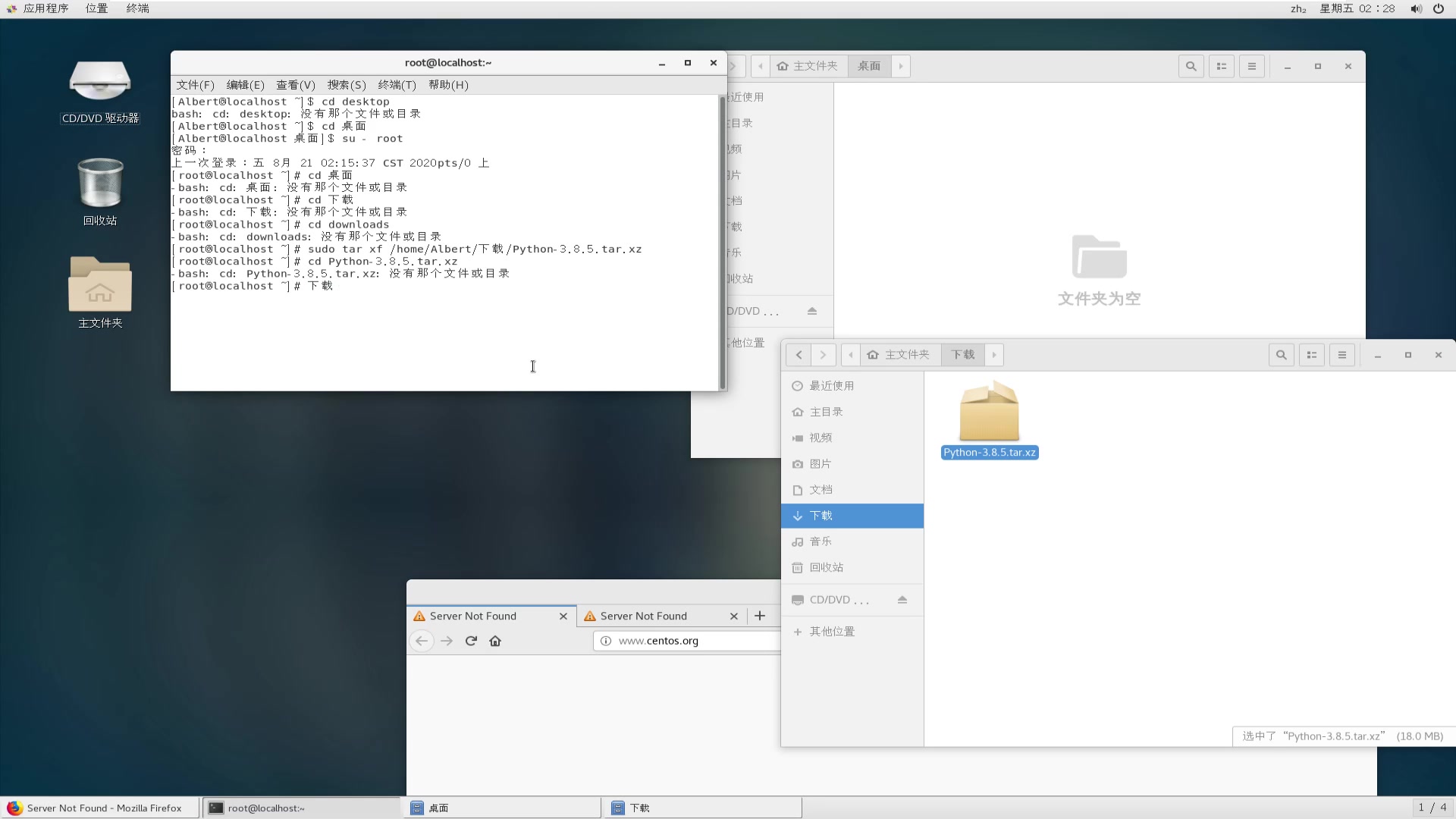Eject the CD/DVD drive from the sidebar
This screenshot has height=819, width=1456.
902,599
